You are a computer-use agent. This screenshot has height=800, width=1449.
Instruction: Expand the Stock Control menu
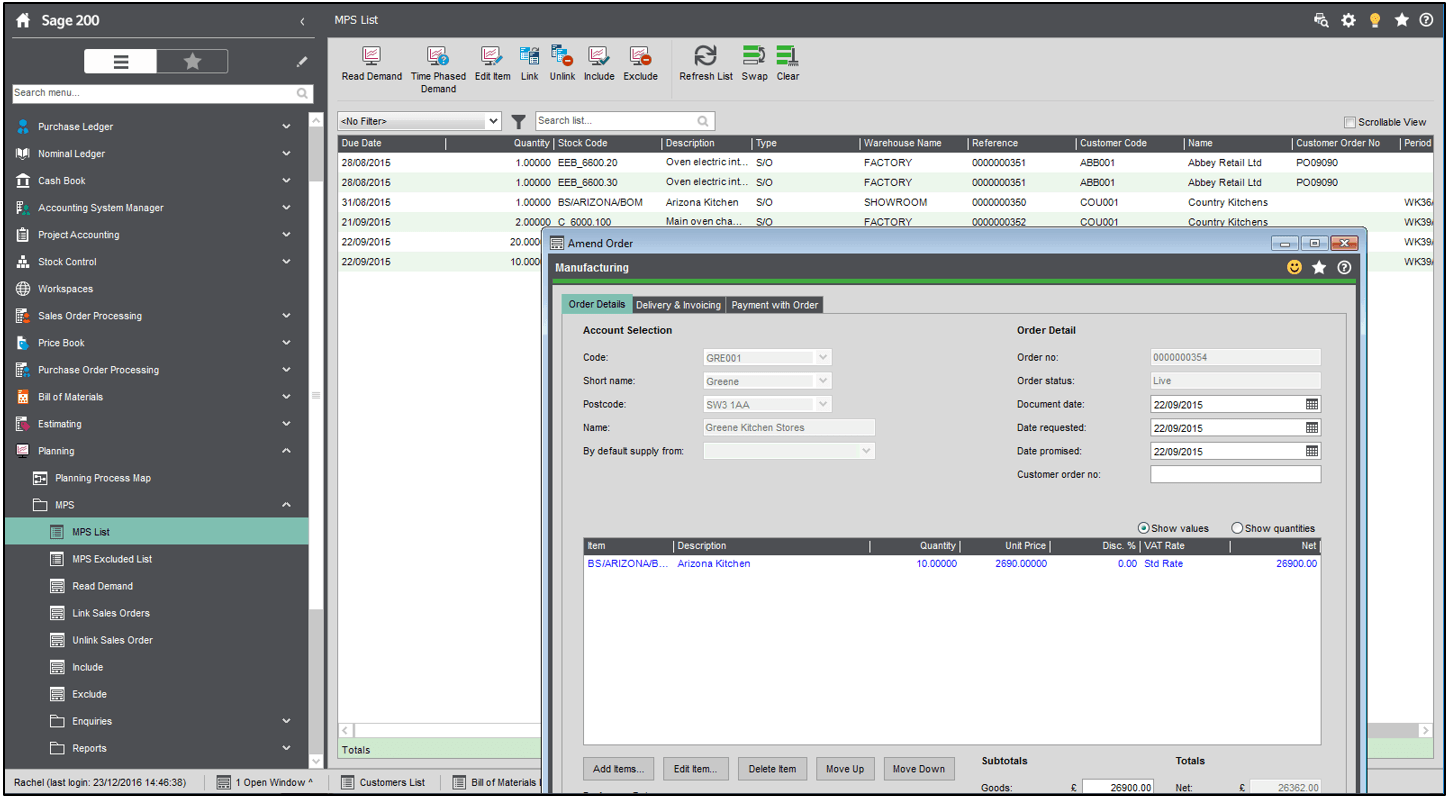click(x=286, y=262)
